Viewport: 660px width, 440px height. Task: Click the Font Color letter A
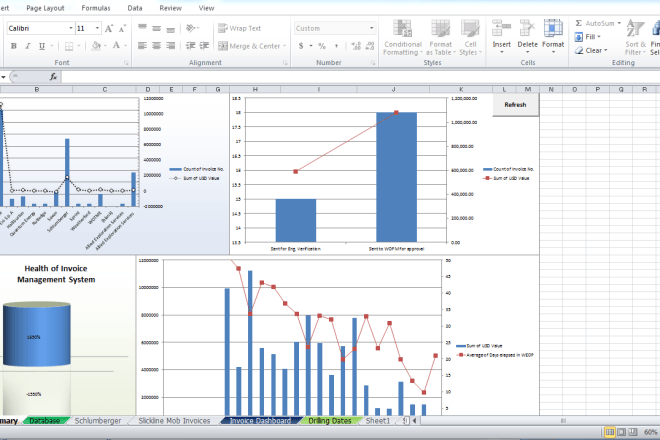coord(116,45)
